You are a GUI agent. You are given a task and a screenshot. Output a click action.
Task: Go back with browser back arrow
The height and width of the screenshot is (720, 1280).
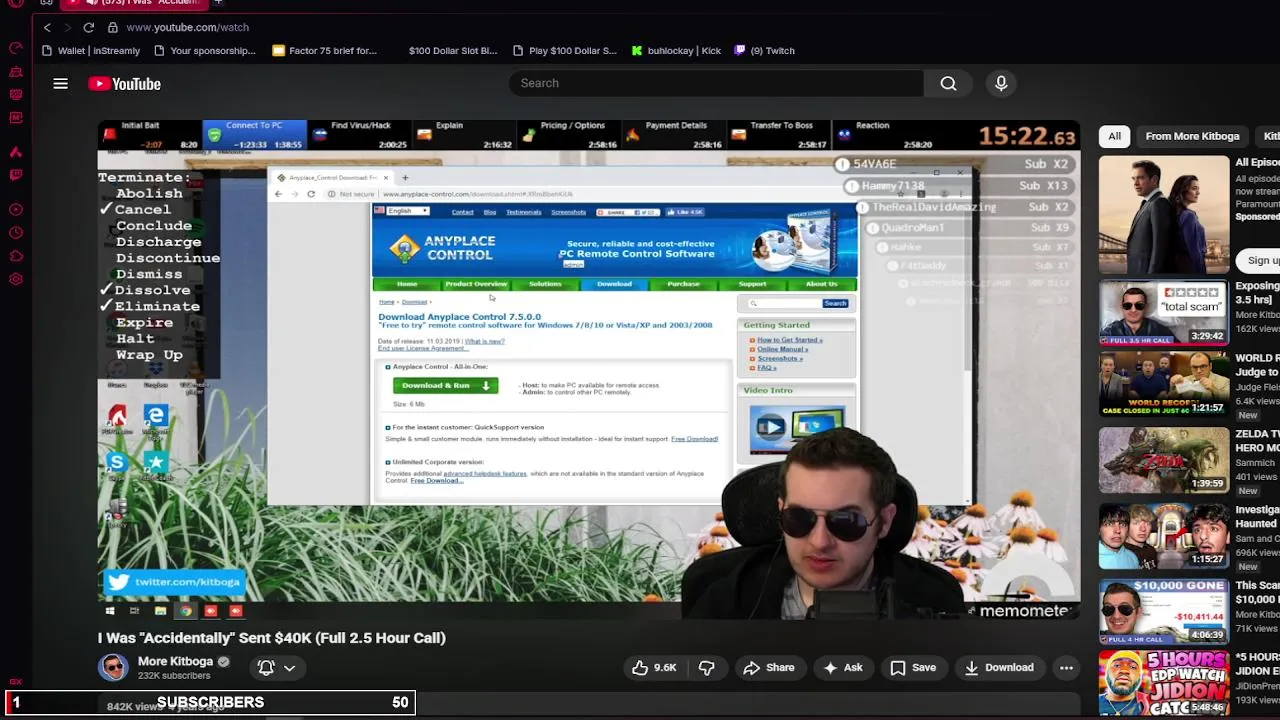(x=46, y=27)
